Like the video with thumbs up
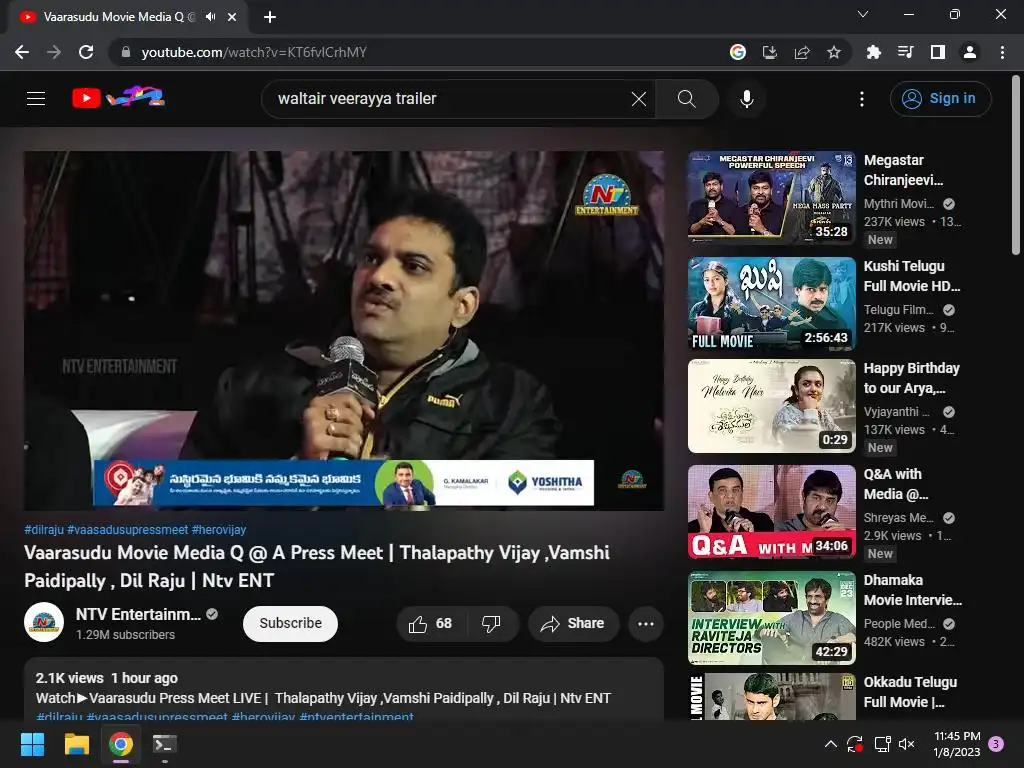Image resolution: width=1024 pixels, height=768 pixels. tap(430, 624)
